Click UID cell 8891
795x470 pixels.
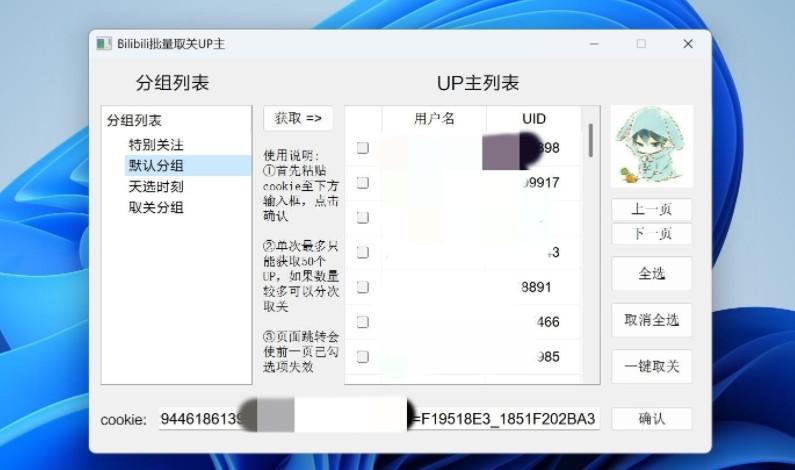click(536, 287)
